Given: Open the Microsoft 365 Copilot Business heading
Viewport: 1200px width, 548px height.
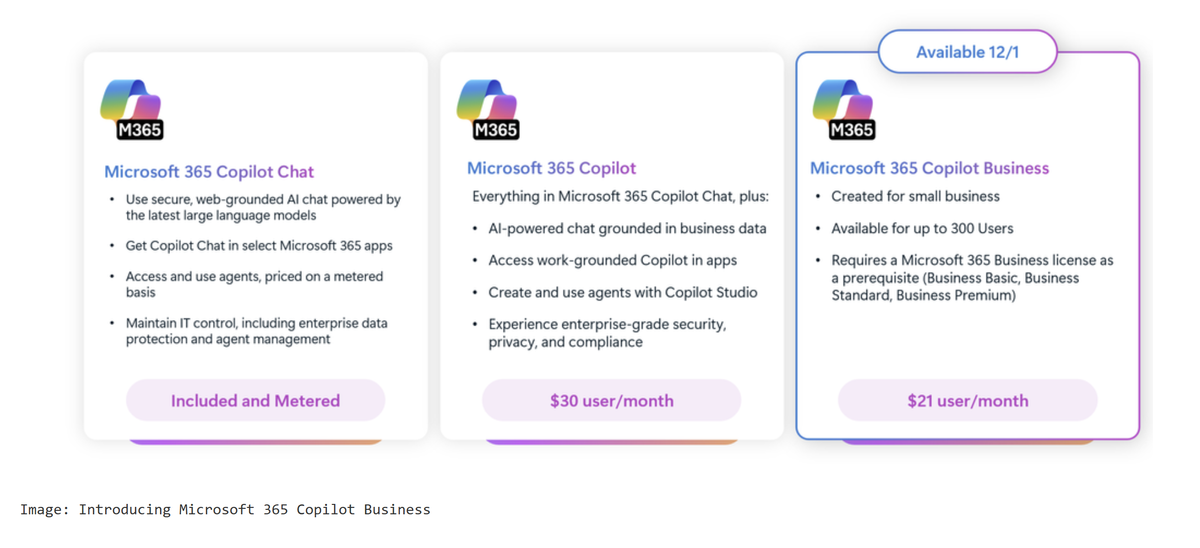Looking at the screenshot, I should pos(929,168).
